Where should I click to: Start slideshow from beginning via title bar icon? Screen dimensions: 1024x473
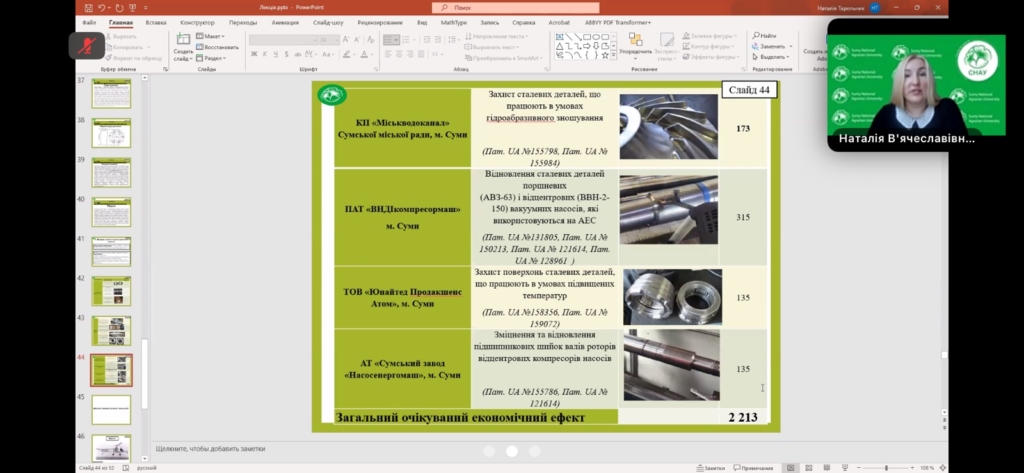coord(130,8)
